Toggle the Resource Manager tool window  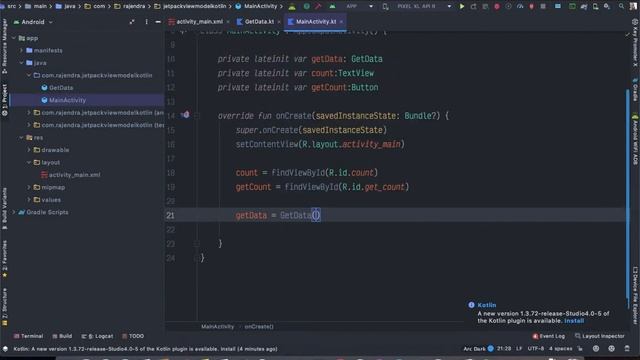click(4, 46)
